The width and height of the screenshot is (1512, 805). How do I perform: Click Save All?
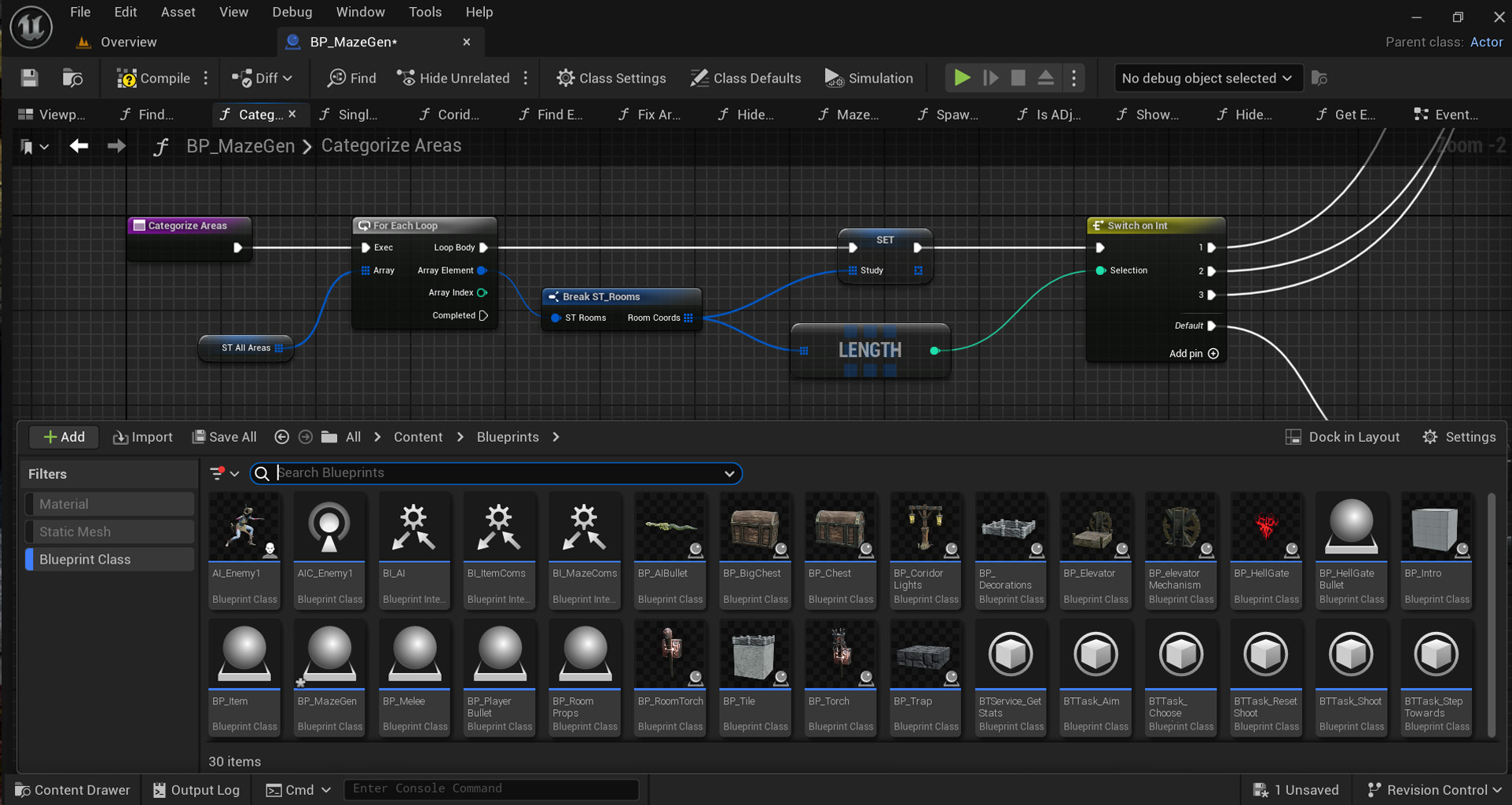pos(224,436)
